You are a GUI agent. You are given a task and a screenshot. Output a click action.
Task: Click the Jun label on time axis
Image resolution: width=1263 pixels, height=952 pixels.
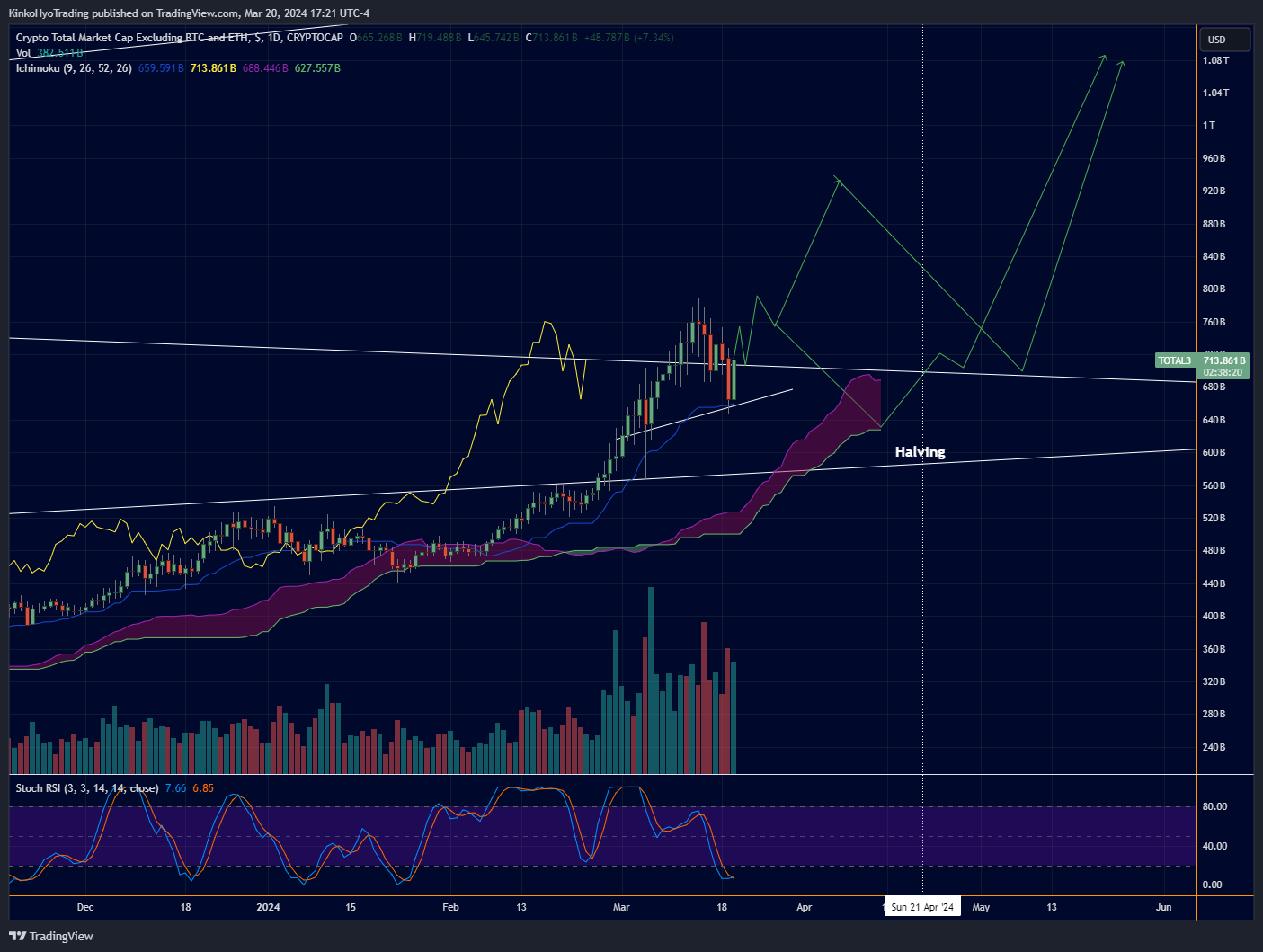(1164, 907)
